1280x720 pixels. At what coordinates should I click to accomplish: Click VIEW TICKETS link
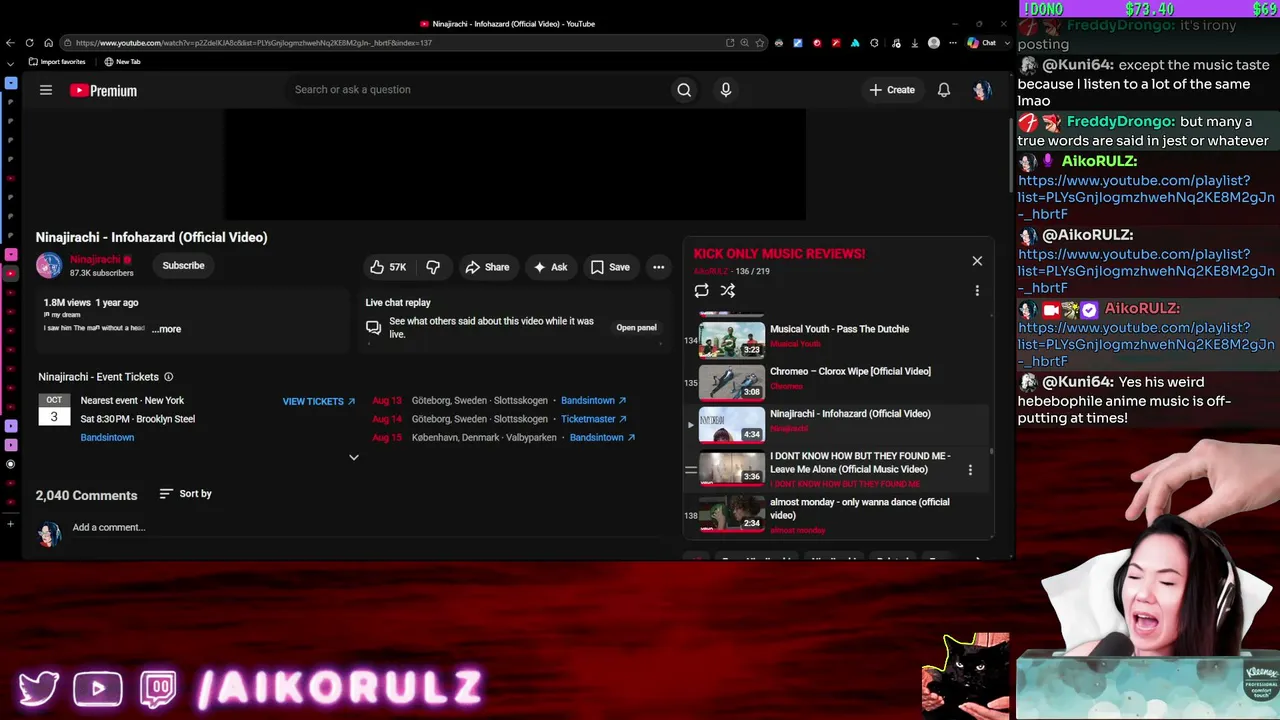pyautogui.click(x=319, y=401)
